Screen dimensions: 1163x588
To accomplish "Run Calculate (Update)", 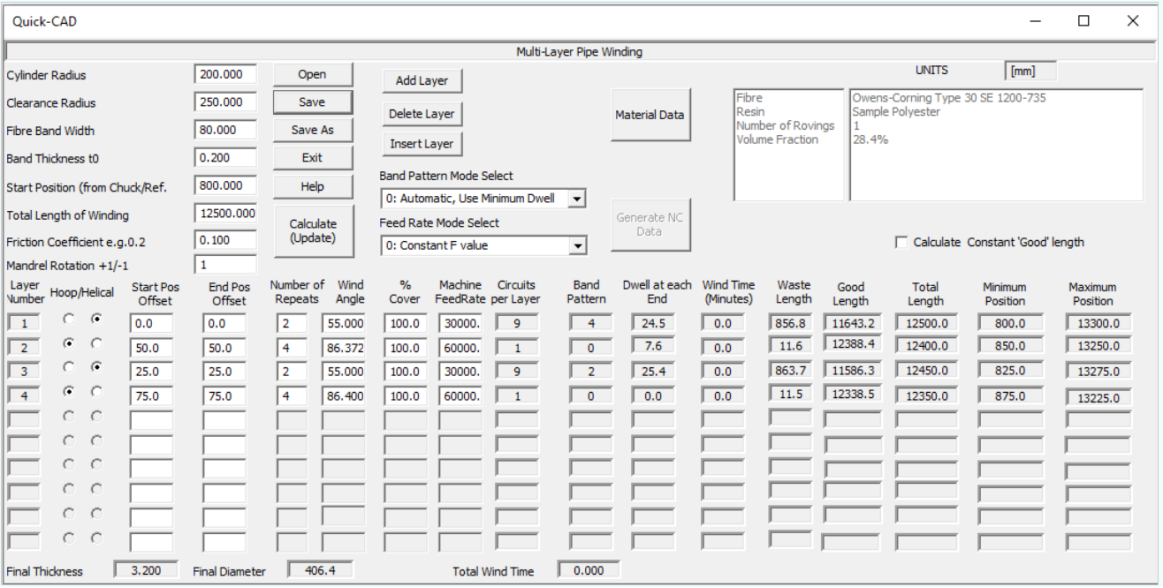I will (x=312, y=231).
